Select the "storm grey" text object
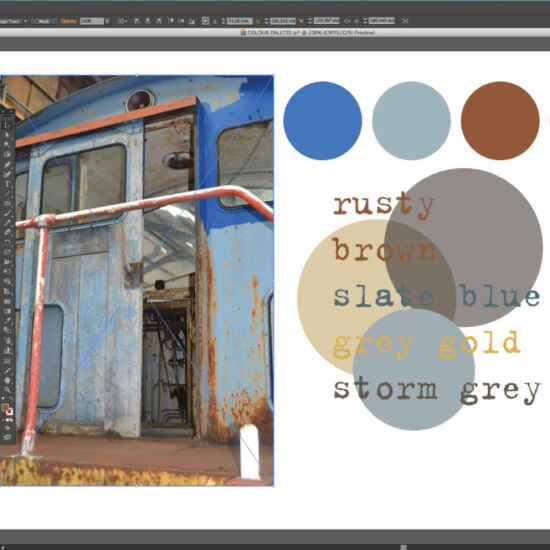Screen dimensions: 550x550 (437, 390)
